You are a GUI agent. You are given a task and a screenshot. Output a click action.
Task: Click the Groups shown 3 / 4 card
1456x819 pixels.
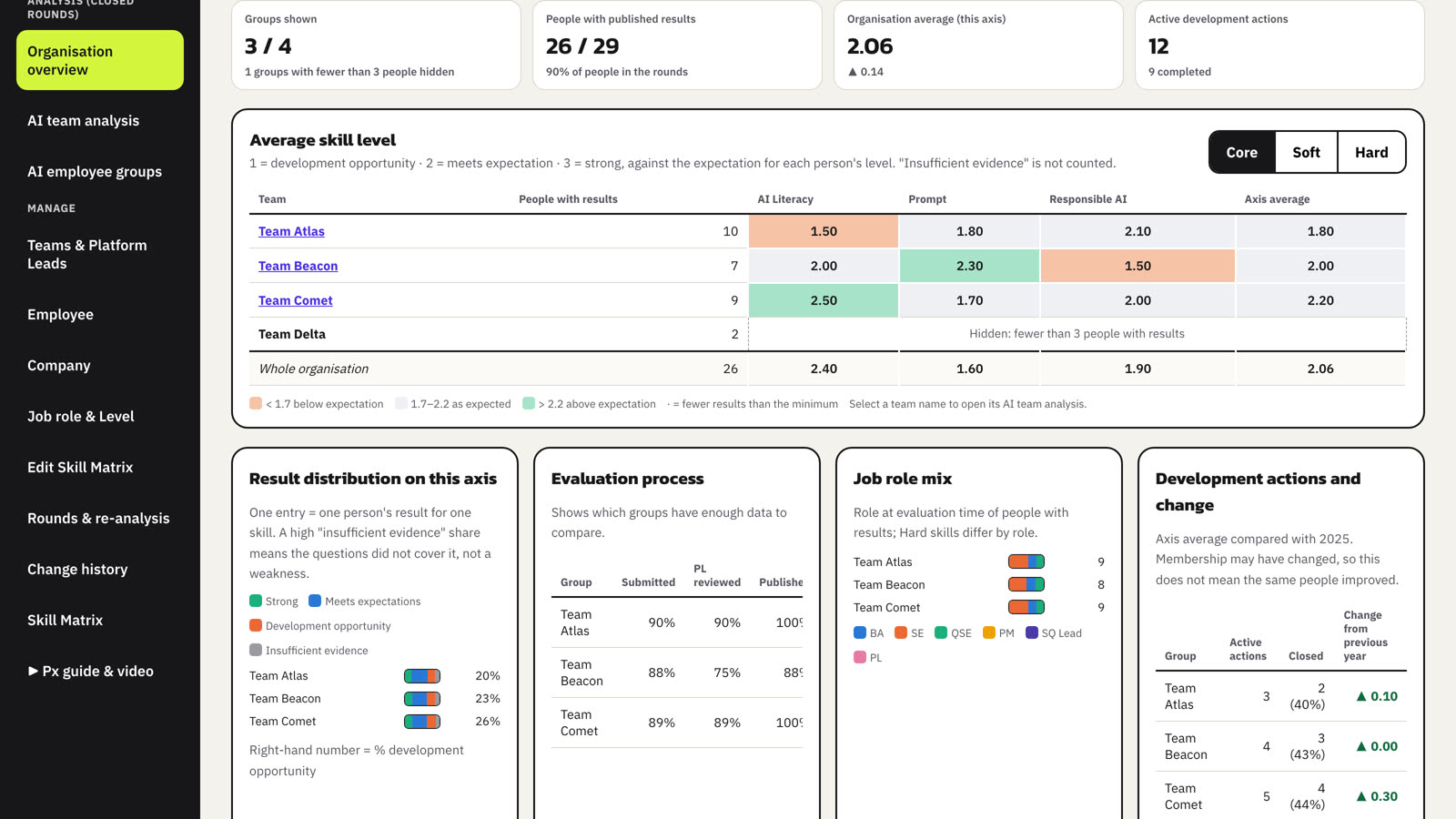[x=376, y=45]
